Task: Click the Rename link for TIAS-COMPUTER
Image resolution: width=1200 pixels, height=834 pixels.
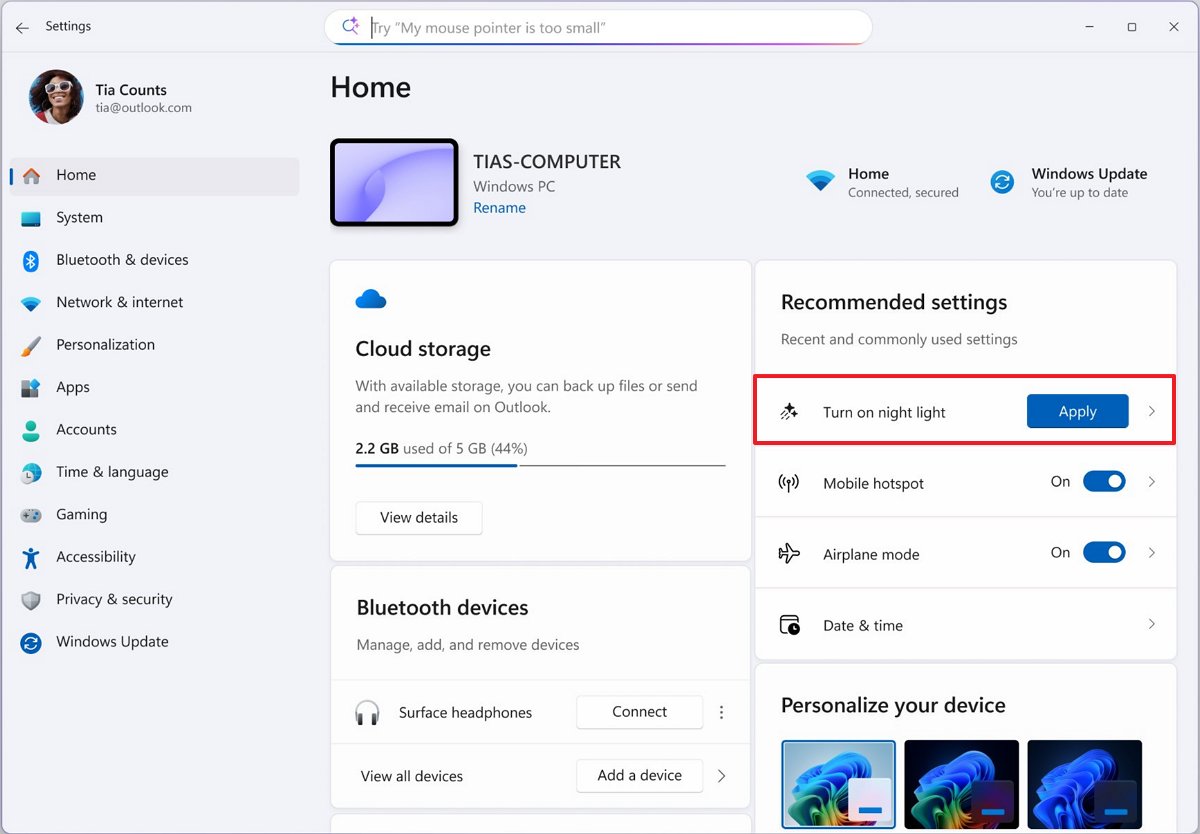Action: (x=499, y=207)
